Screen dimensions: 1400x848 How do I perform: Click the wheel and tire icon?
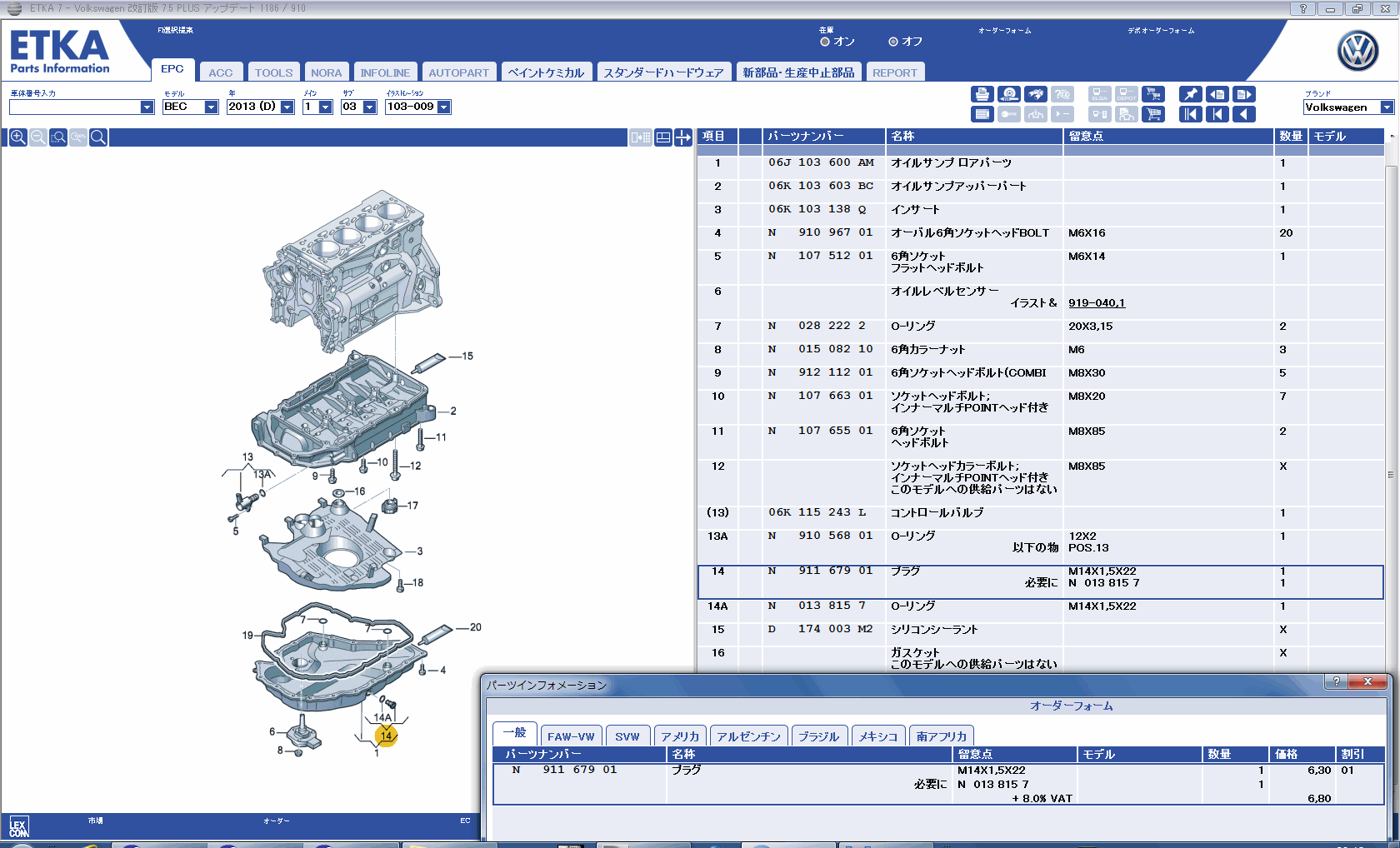tap(1009, 94)
